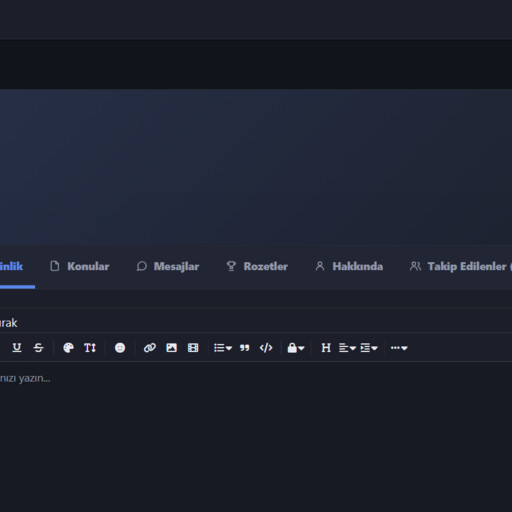Insert a code block
The image size is (512, 512).
(x=266, y=348)
